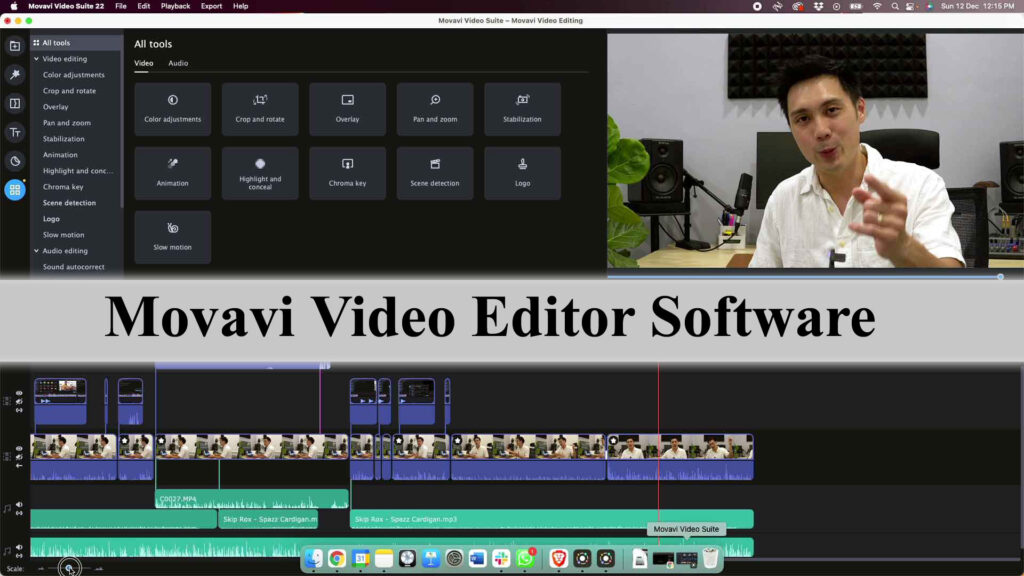
Task: Open the Slow motion tool tile
Action: click(172, 237)
